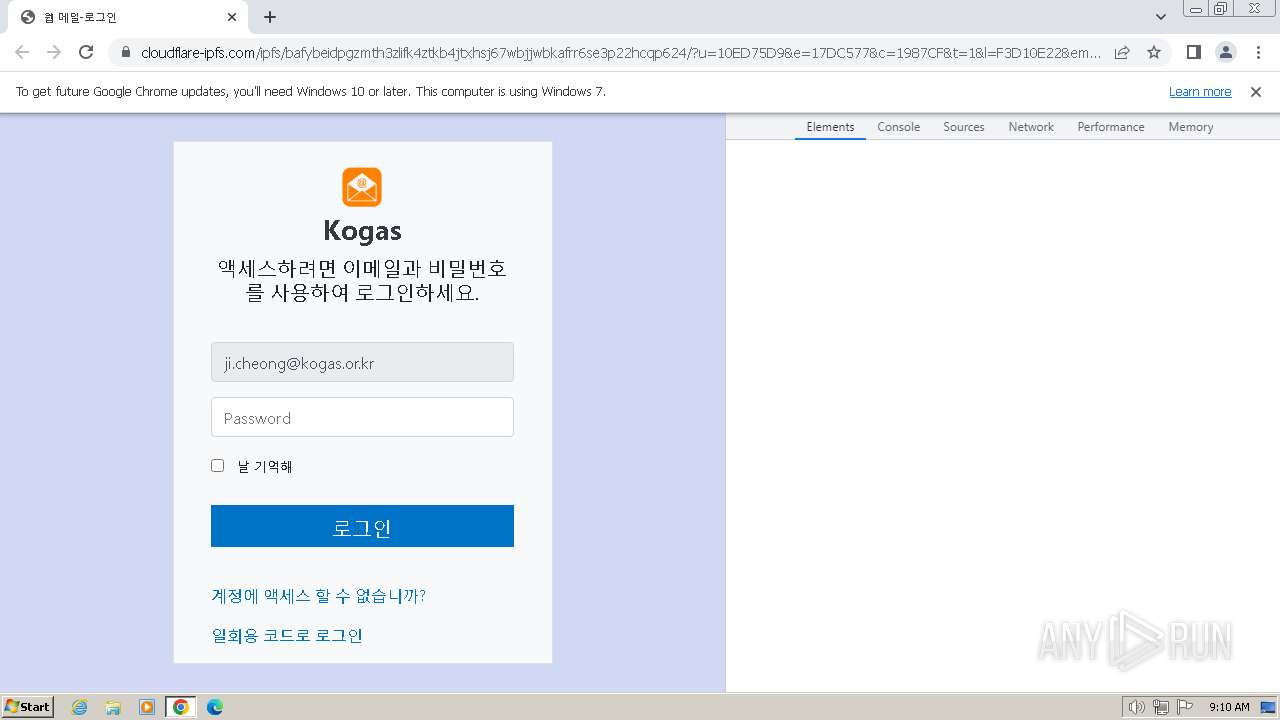Screen dimensions: 1280x720
Task: Switch to Chrome in the taskbar
Action: coord(180,707)
